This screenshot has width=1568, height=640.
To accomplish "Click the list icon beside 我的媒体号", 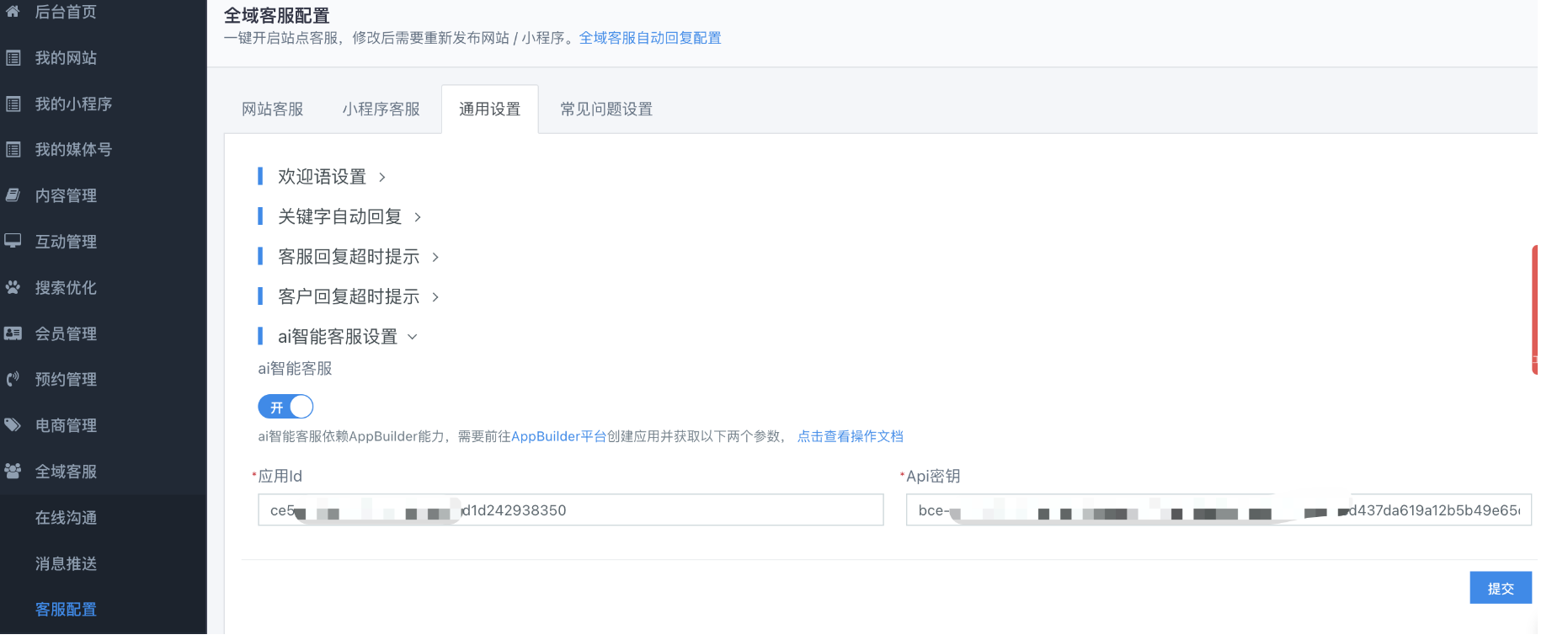I will (13, 150).
